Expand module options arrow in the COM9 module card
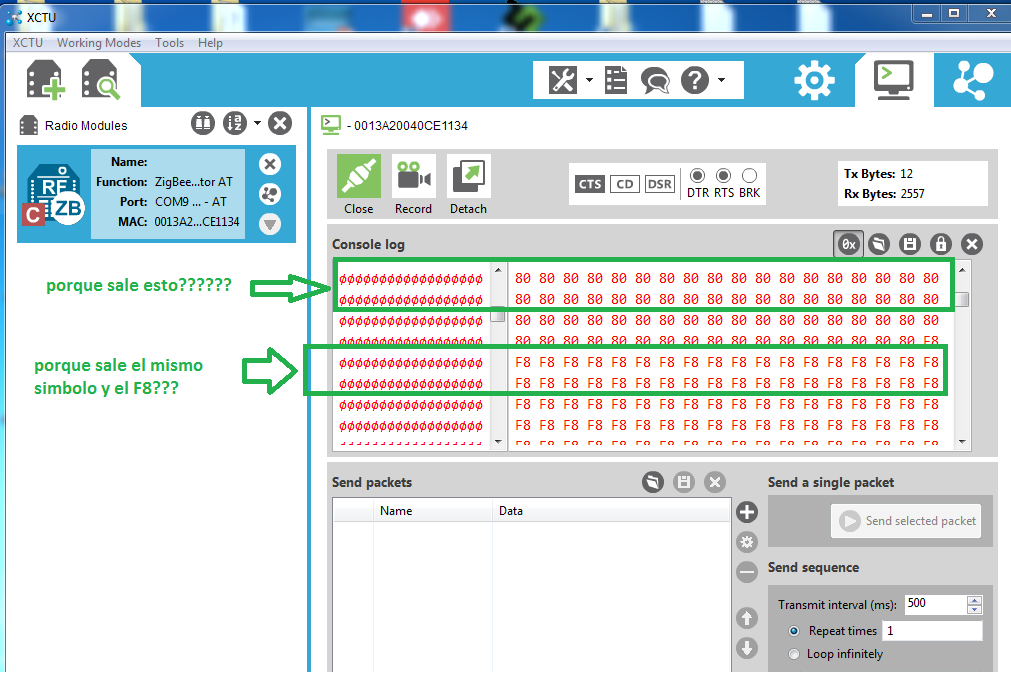The height and width of the screenshot is (690, 1011). tap(270, 224)
